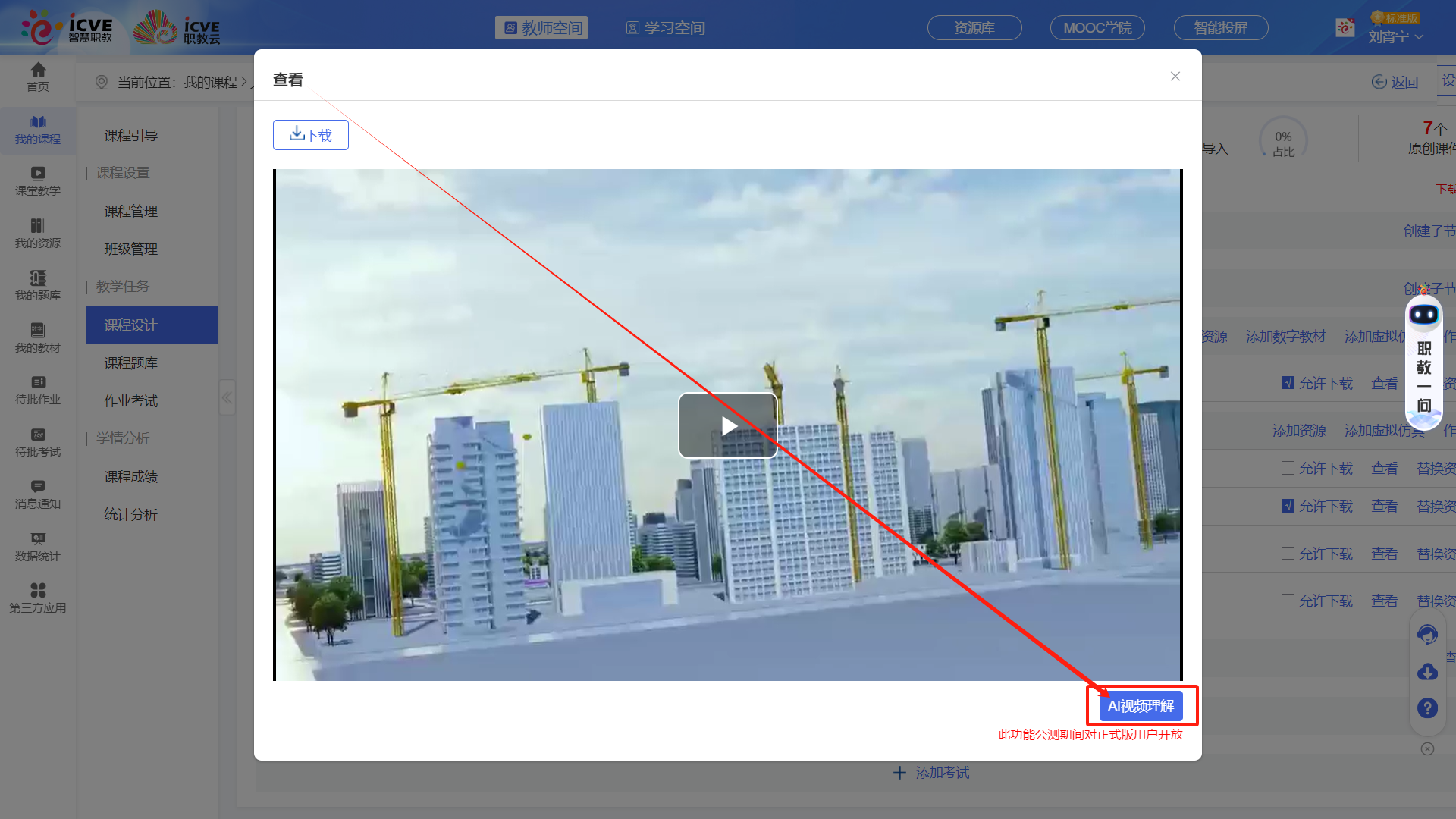This screenshot has height=819, width=1456.
Task: Open 消息通知 sidebar icon
Action: click(38, 494)
